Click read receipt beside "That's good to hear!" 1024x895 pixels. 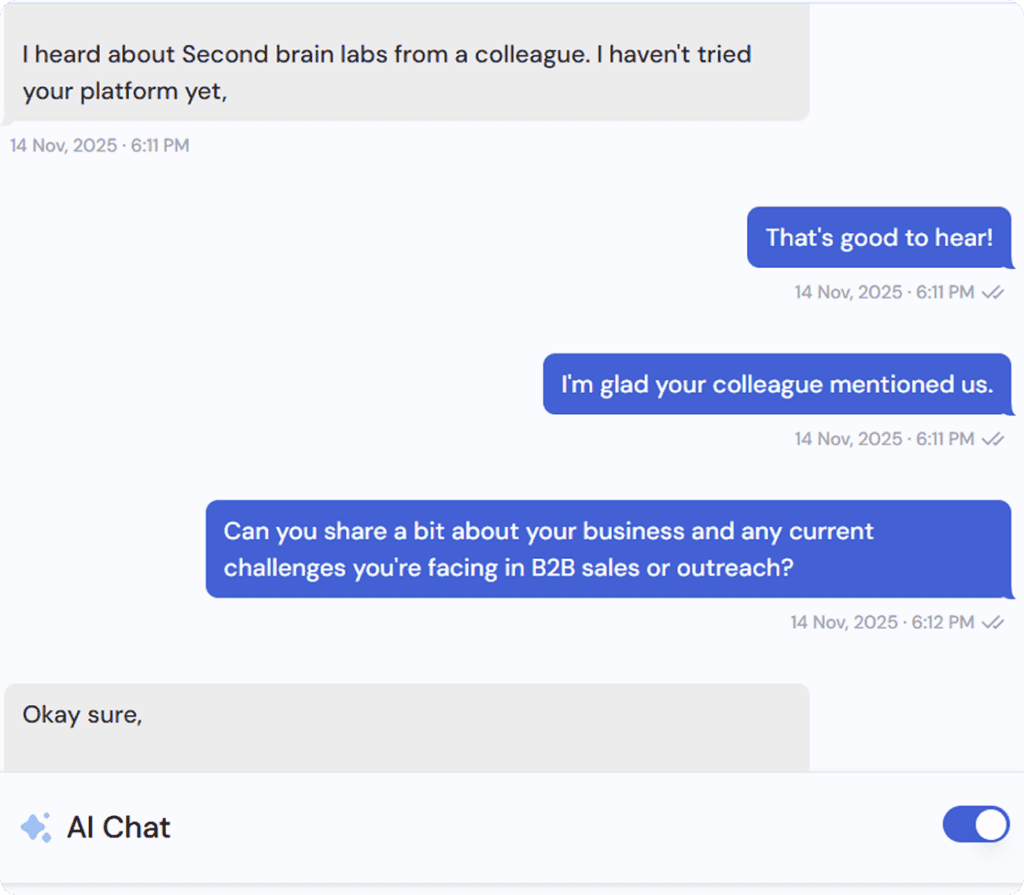(x=992, y=292)
